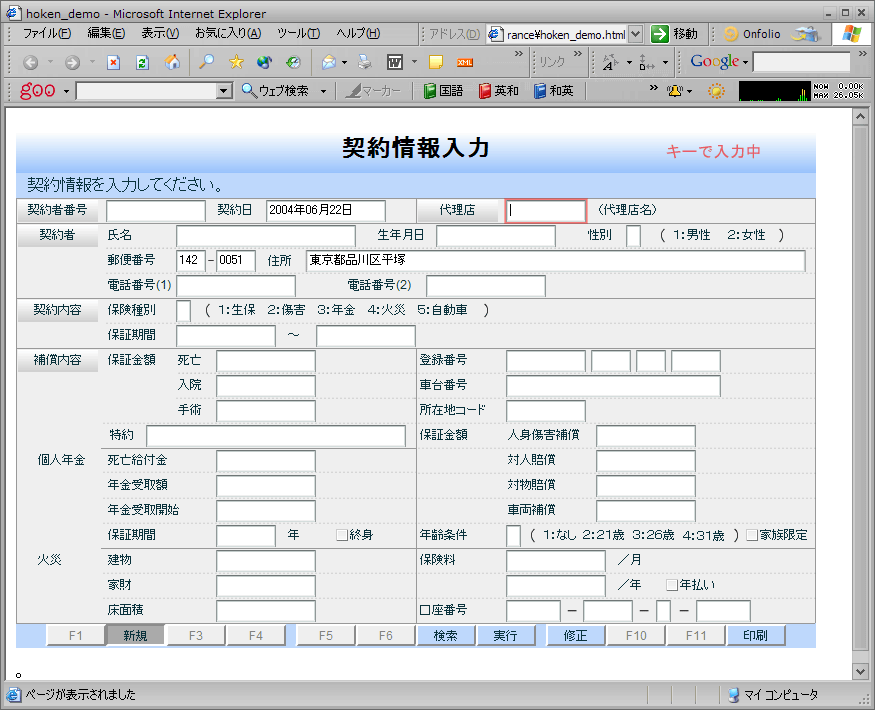Open the Mail dropdown arrow
Screen dimensions: 875x710
pyautogui.click(x=344, y=62)
